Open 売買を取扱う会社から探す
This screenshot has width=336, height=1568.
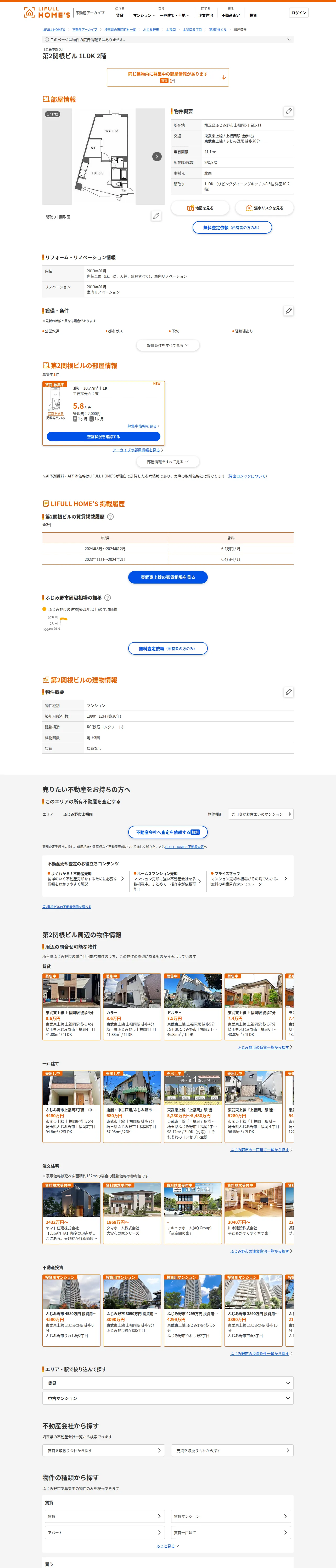[232, 1450]
